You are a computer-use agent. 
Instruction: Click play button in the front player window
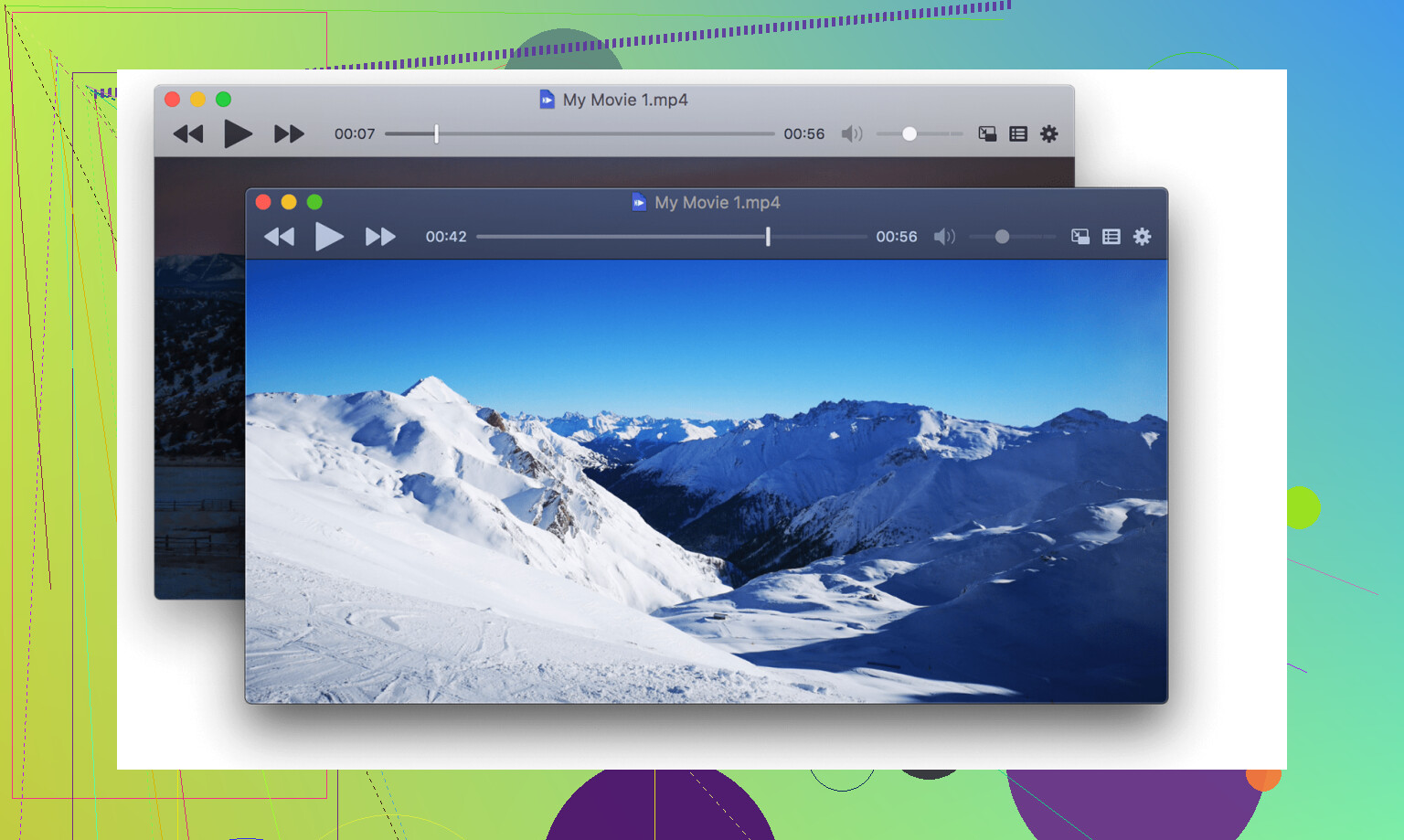point(329,237)
